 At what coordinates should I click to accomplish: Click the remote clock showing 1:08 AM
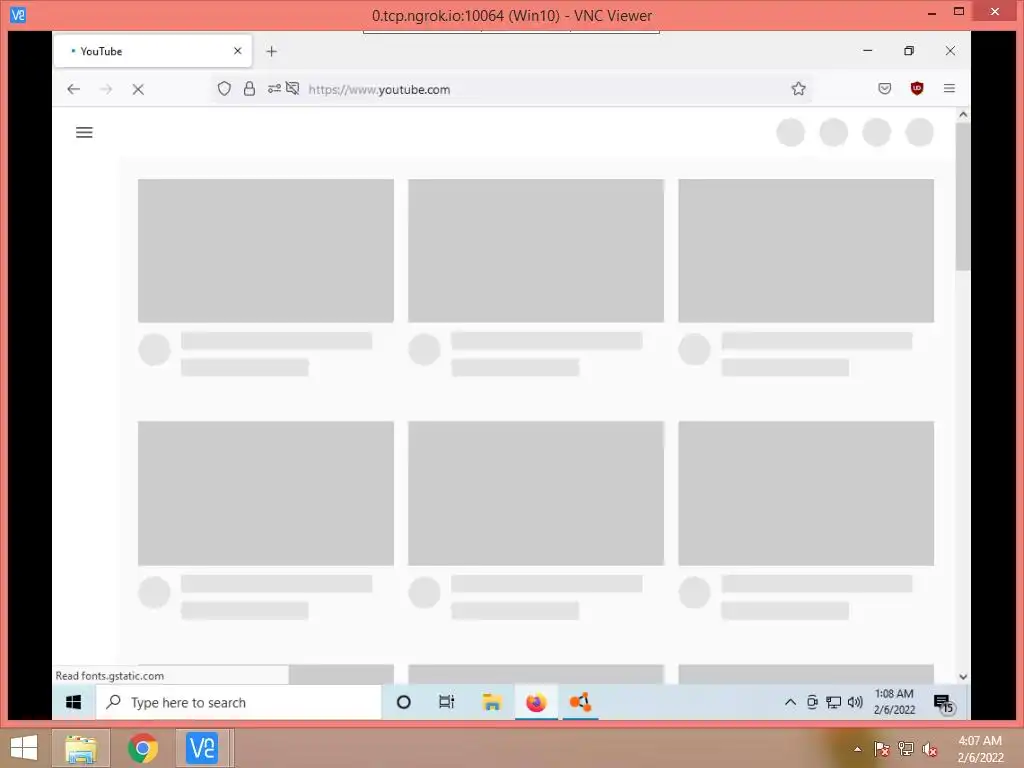point(894,701)
